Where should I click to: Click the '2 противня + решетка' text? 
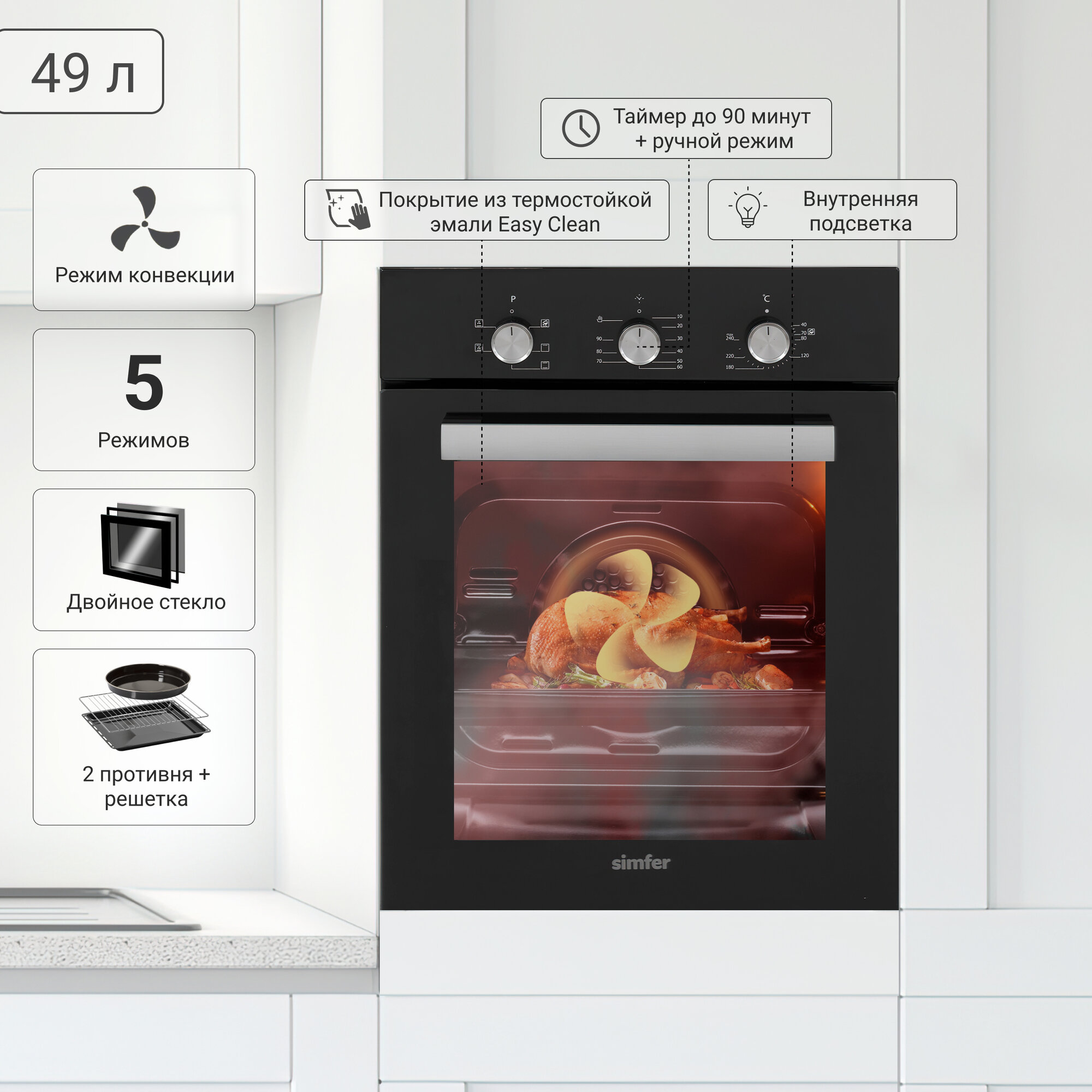[x=146, y=786]
